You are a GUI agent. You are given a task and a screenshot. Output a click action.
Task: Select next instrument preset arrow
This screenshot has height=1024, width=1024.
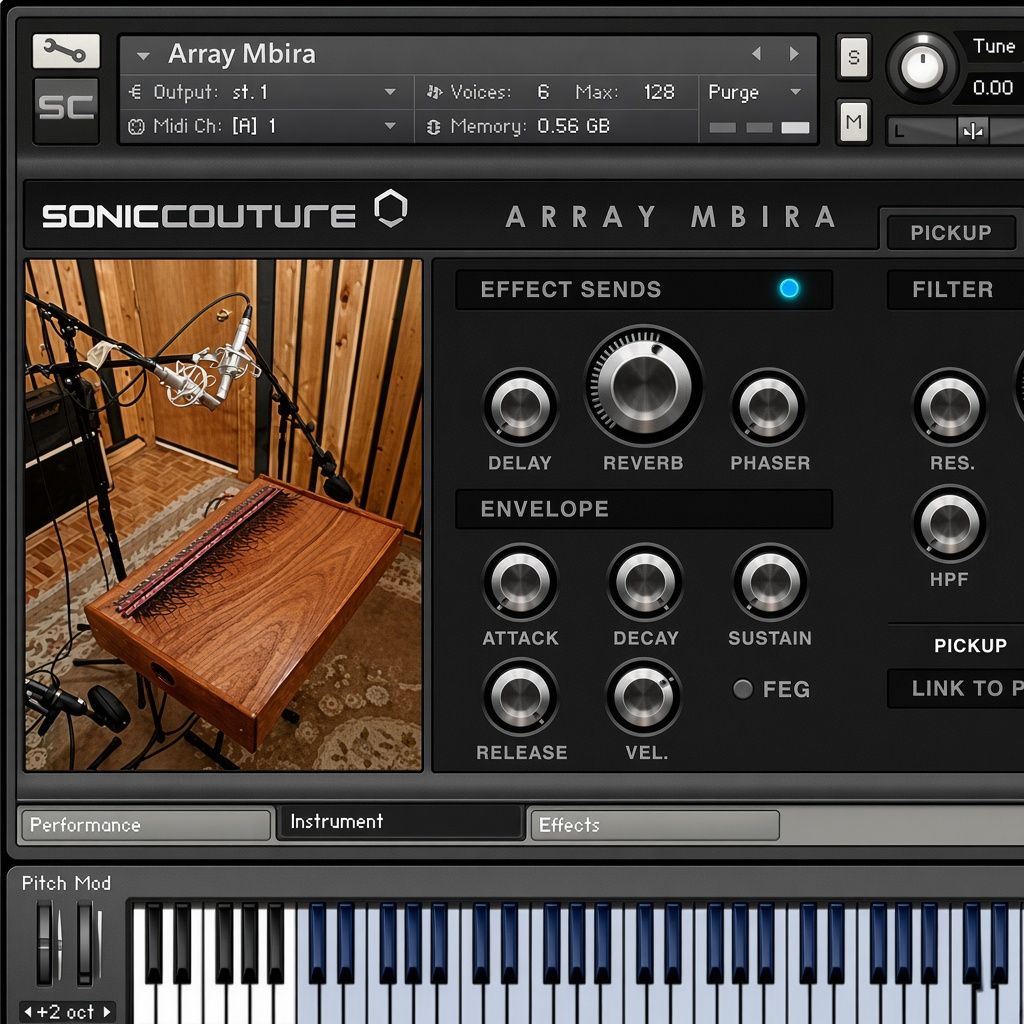click(x=794, y=54)
